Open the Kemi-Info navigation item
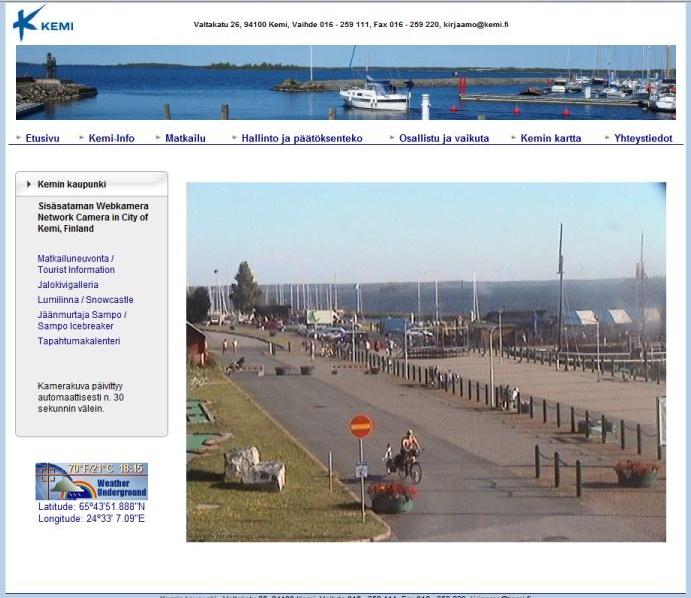This screenshot has width=691, height=598. pos(111,138)
